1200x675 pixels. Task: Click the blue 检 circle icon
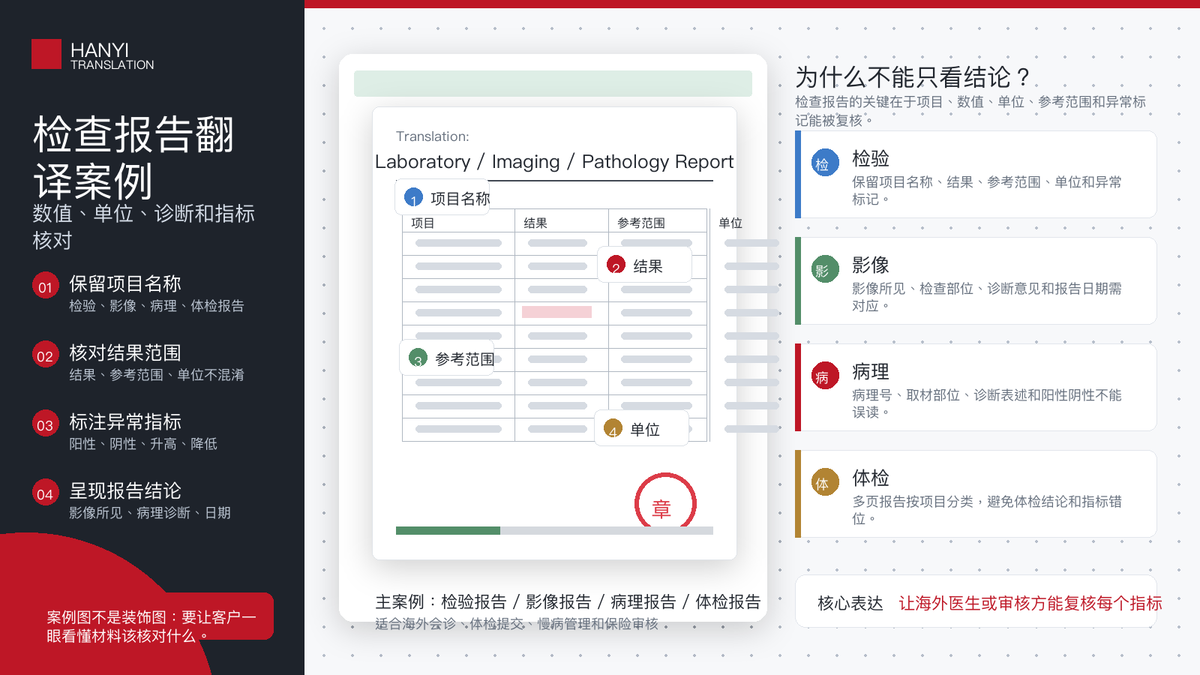click(823, 164)
